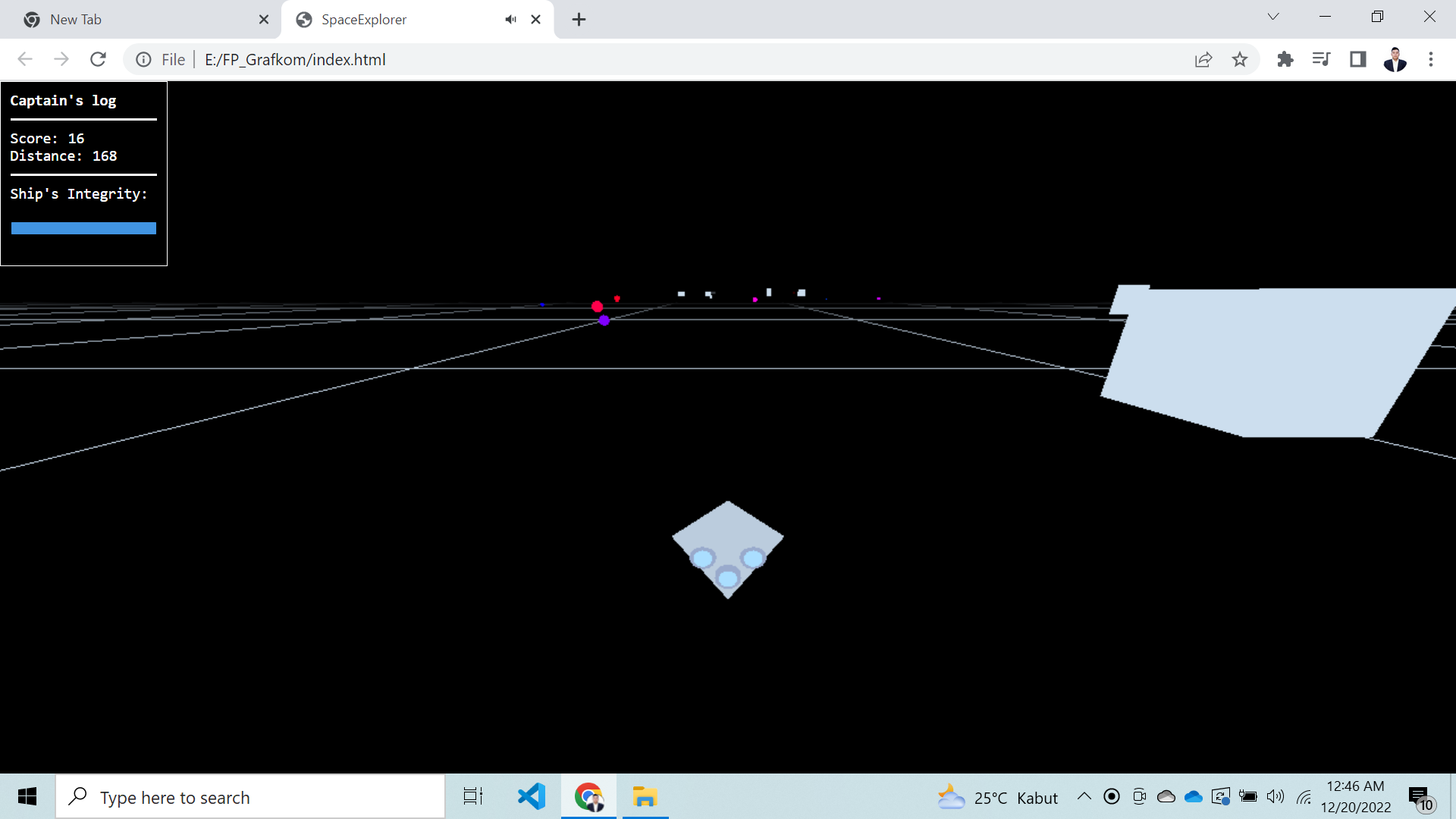This screenshot has width=1456, height=819.
Task: Open the tab search dropdown
Action: tap(1273, 16)
